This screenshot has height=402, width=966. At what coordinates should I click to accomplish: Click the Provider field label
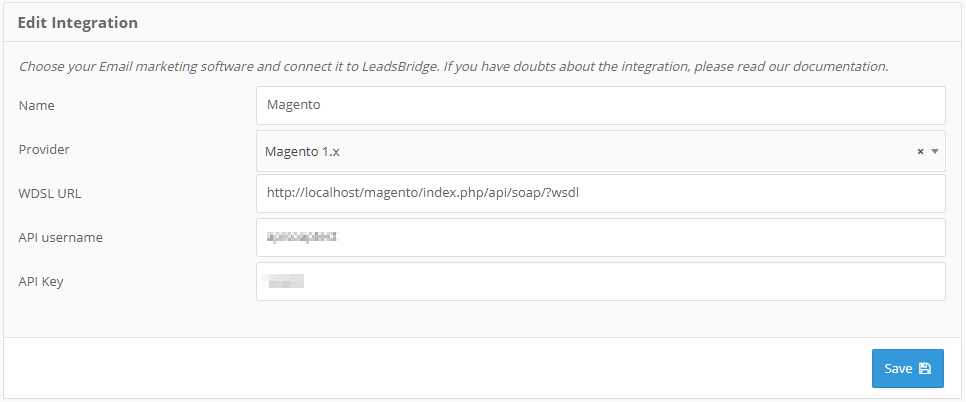(44, 150)
